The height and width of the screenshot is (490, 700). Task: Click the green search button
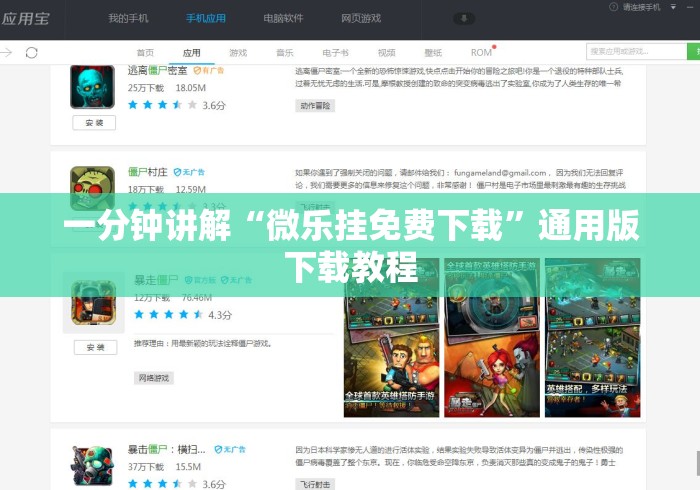(x=694, y=52)
